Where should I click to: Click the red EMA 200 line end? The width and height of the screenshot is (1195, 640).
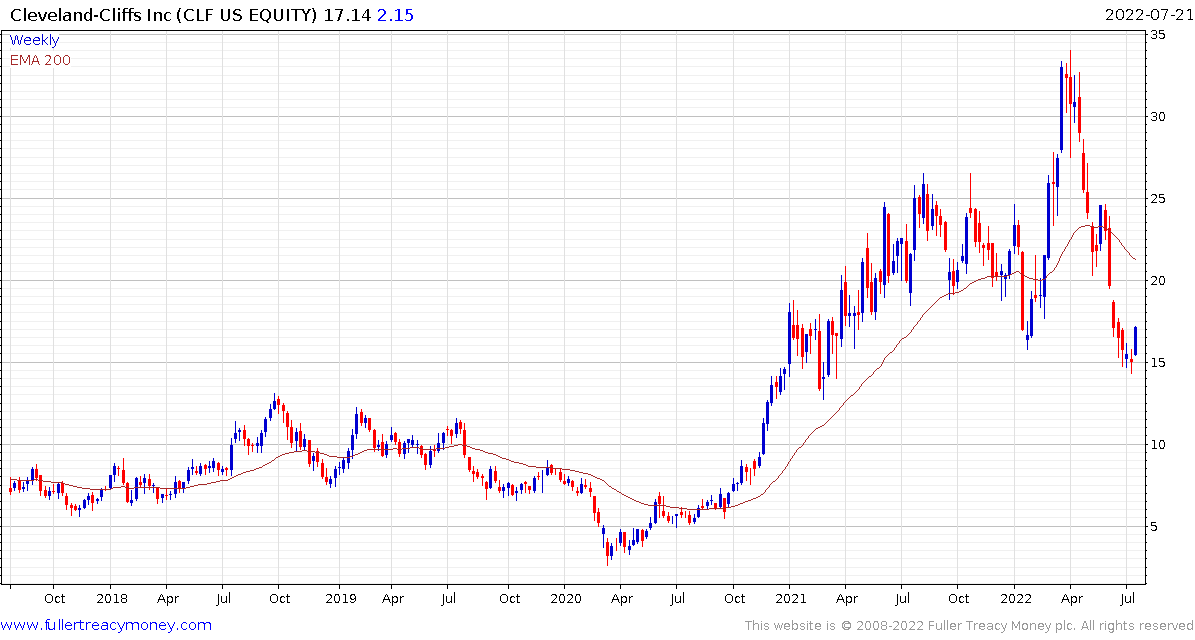click(1136, 259)
